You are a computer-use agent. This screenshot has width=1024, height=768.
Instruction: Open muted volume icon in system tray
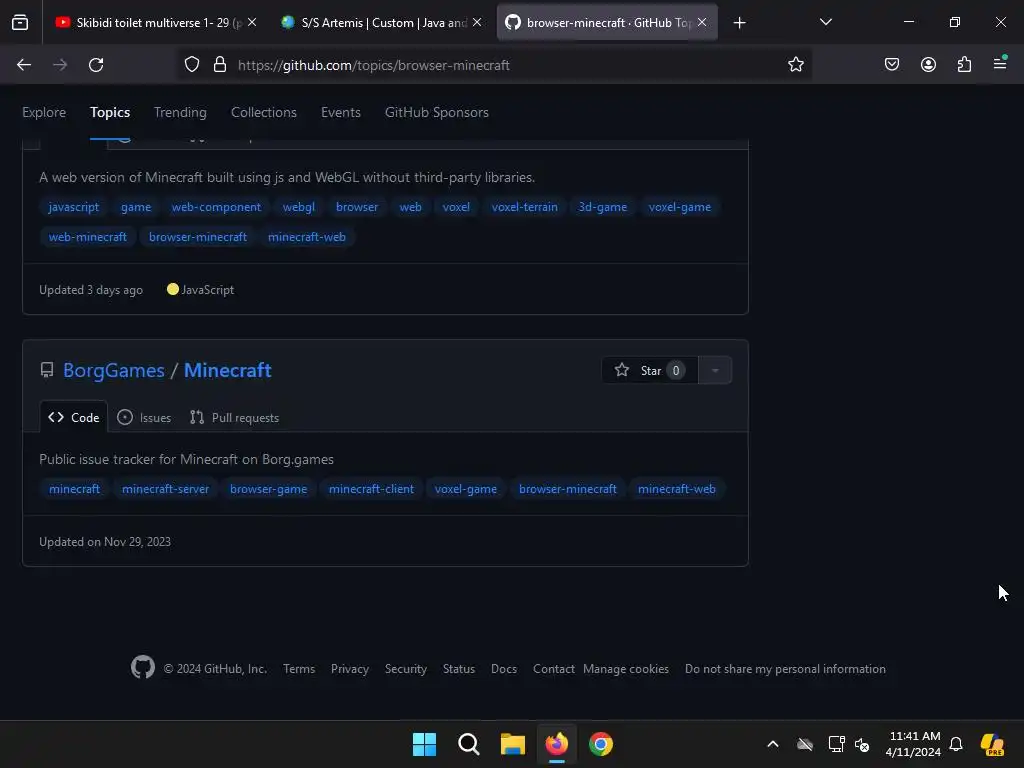(862, 744)
